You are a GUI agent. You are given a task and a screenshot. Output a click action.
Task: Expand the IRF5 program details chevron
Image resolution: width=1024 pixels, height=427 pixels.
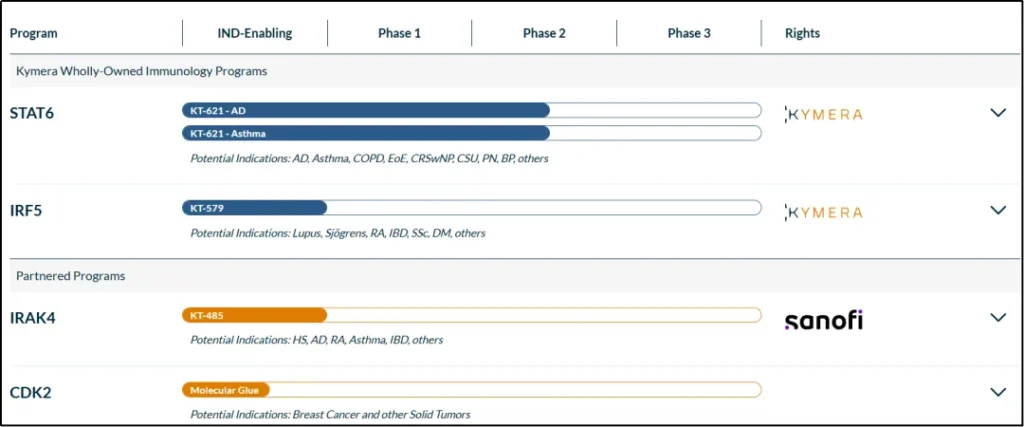(997, 210)
